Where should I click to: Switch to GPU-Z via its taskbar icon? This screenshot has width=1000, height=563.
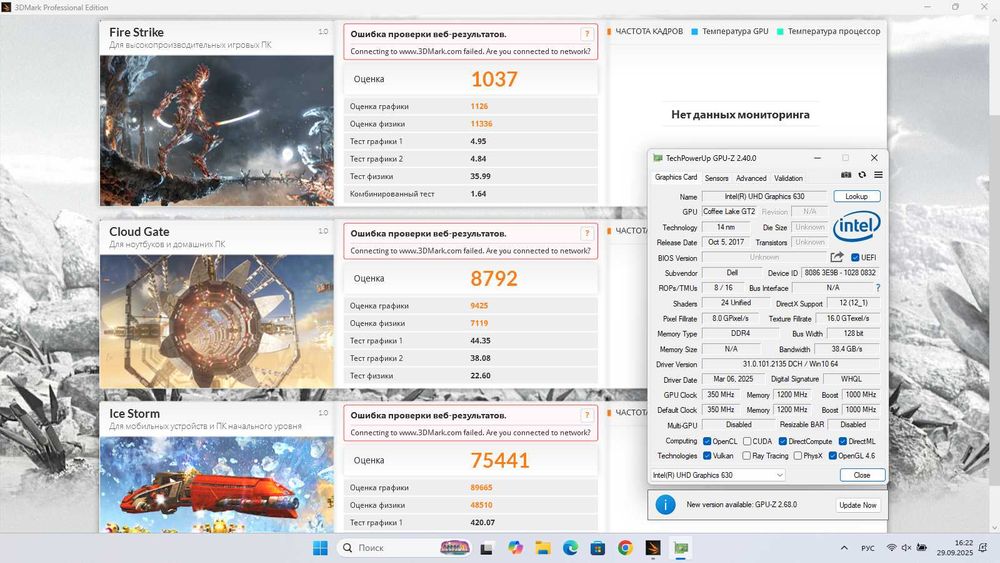(681, 548)
